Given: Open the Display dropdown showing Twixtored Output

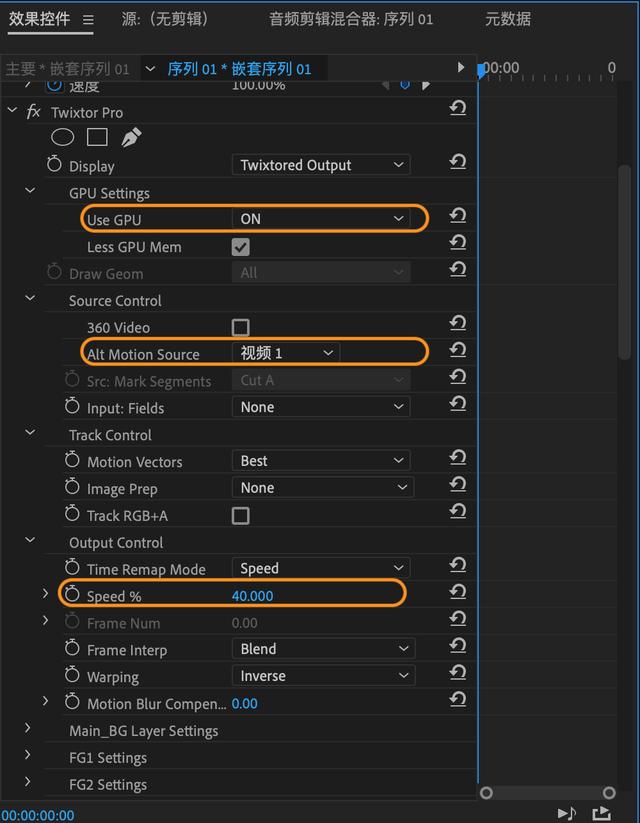Looking at the screenshot, I should 321,165.
